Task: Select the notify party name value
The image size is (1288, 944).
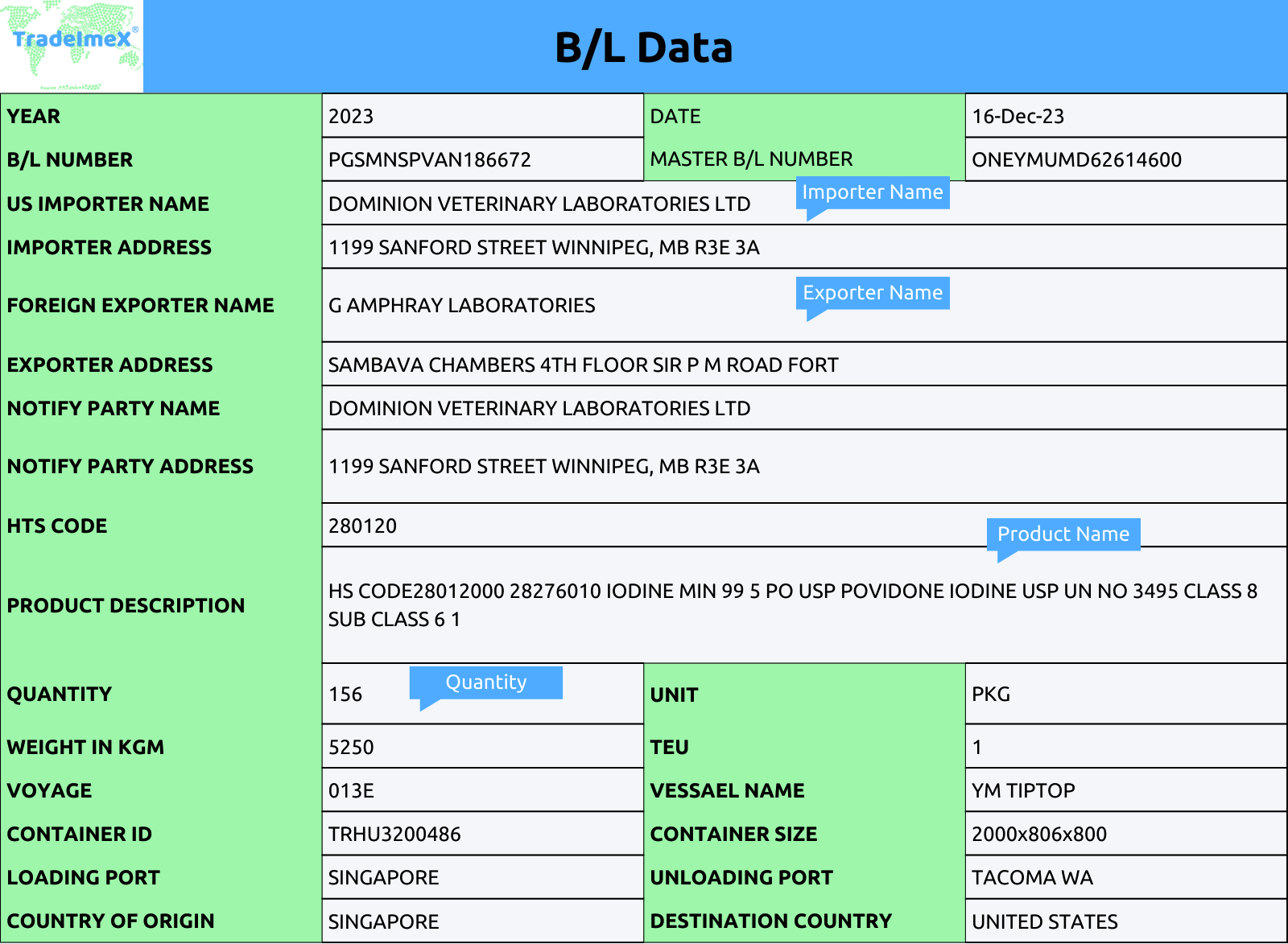Action: coord(539,409)
